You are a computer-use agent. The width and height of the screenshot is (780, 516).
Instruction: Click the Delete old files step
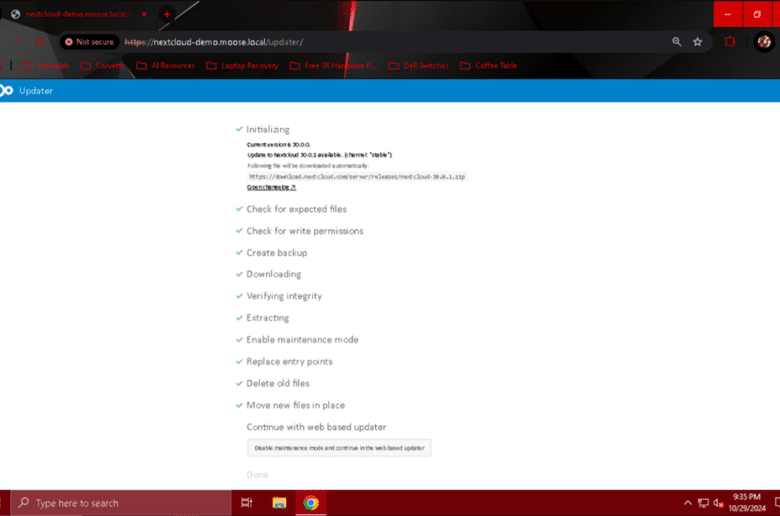point(278,384)
